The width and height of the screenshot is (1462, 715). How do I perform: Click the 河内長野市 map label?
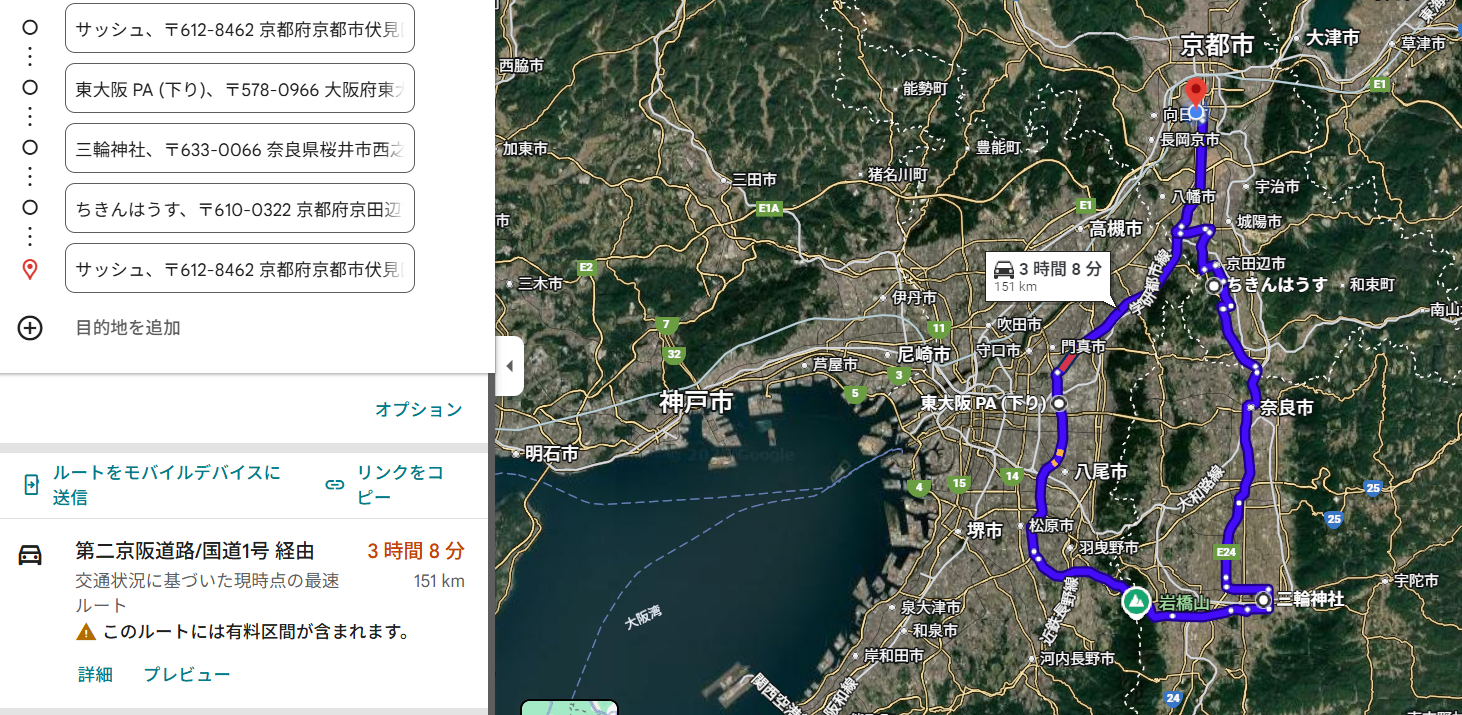coord(1079,658)
